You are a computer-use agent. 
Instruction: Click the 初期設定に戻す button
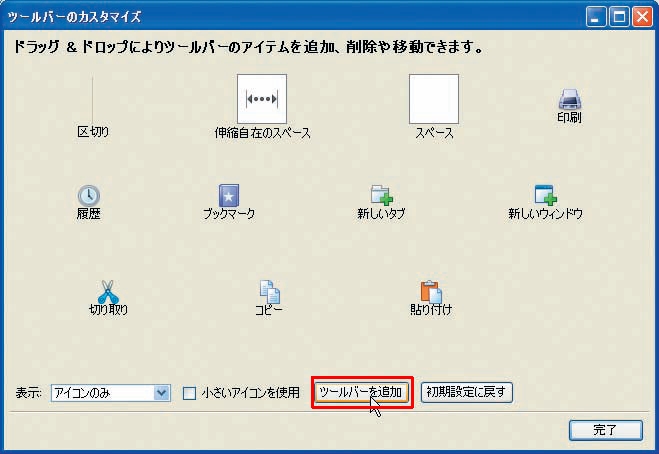pos(467,392)
